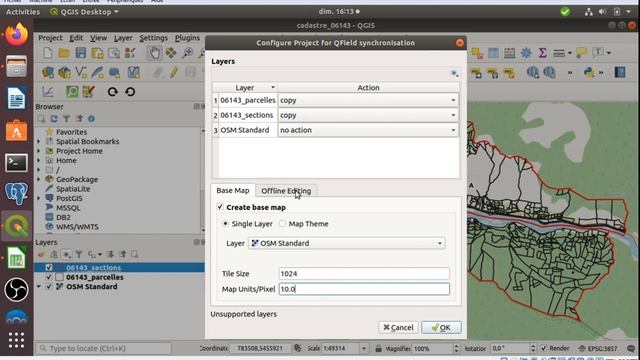Open the Show Applications grid in dock

16,340
